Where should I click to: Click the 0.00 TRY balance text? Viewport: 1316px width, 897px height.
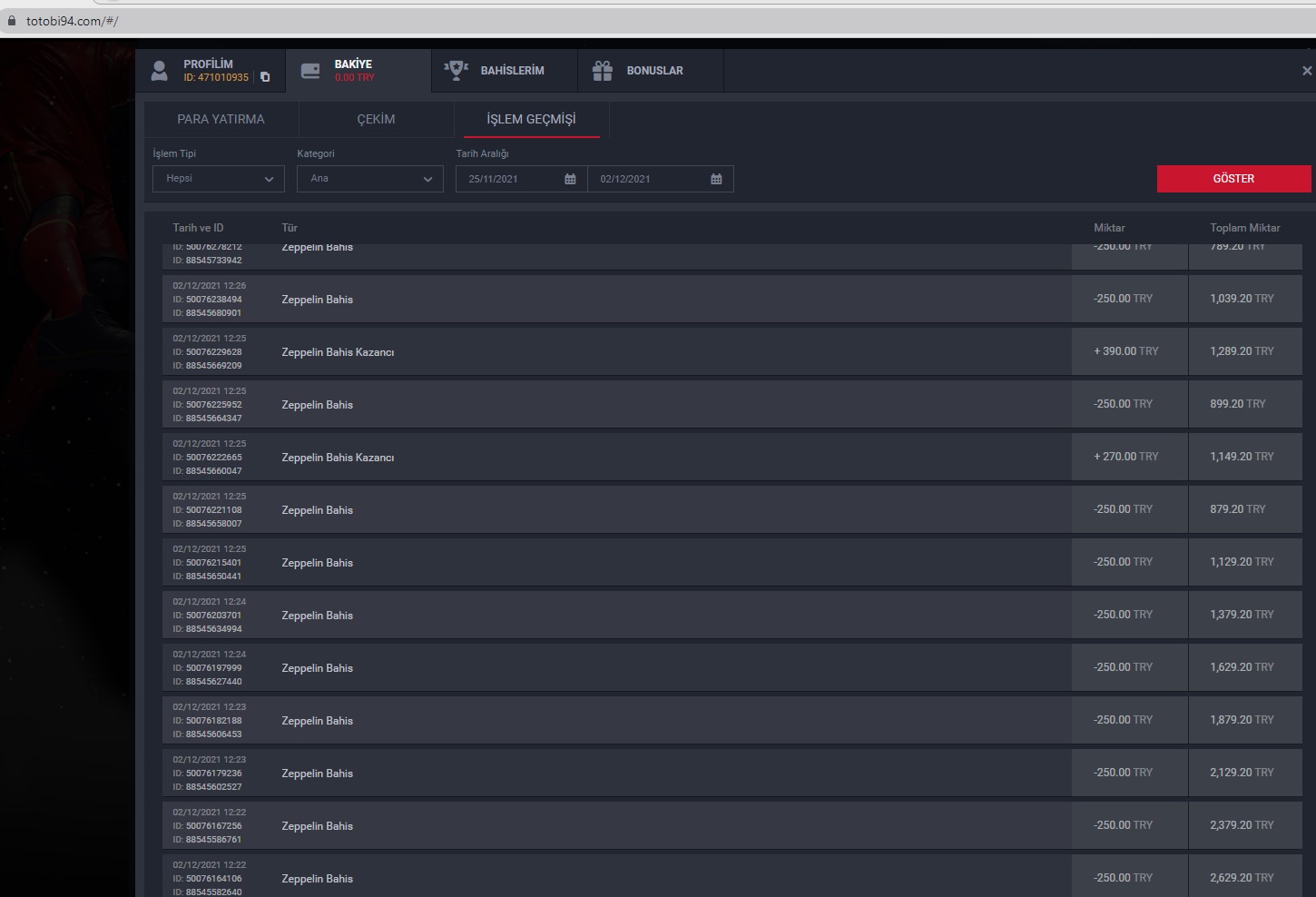[x=355, y=78]
